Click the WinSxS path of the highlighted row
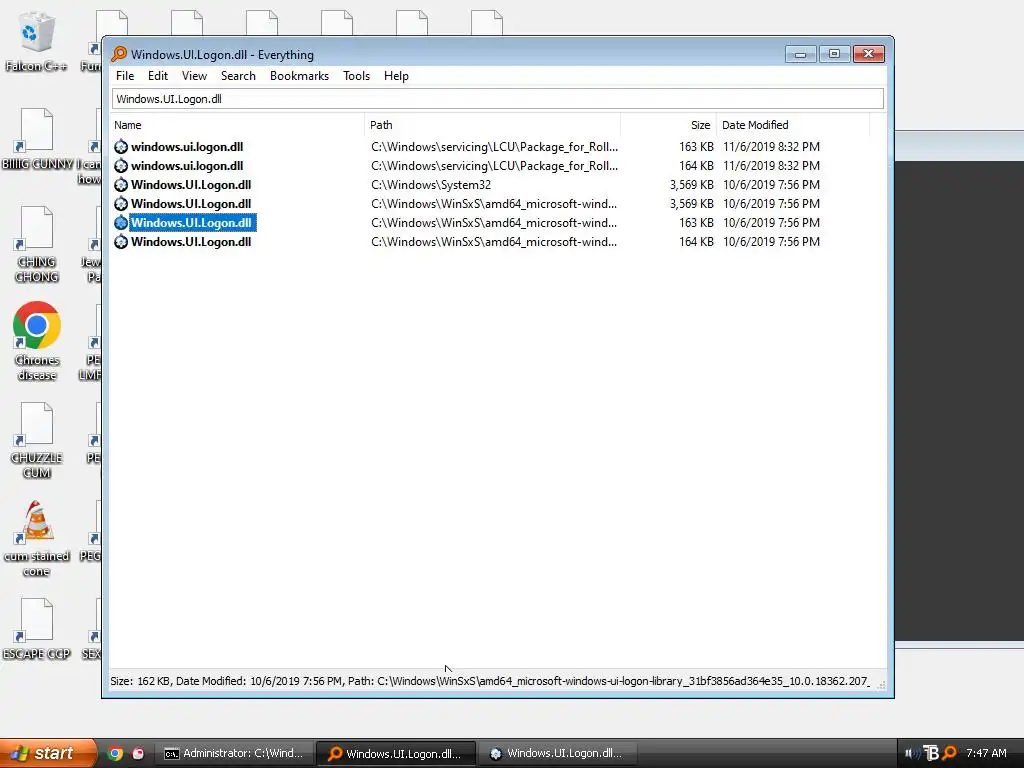Image resolution: width=1024 pixels, height=768 pixels. [494, 223]
